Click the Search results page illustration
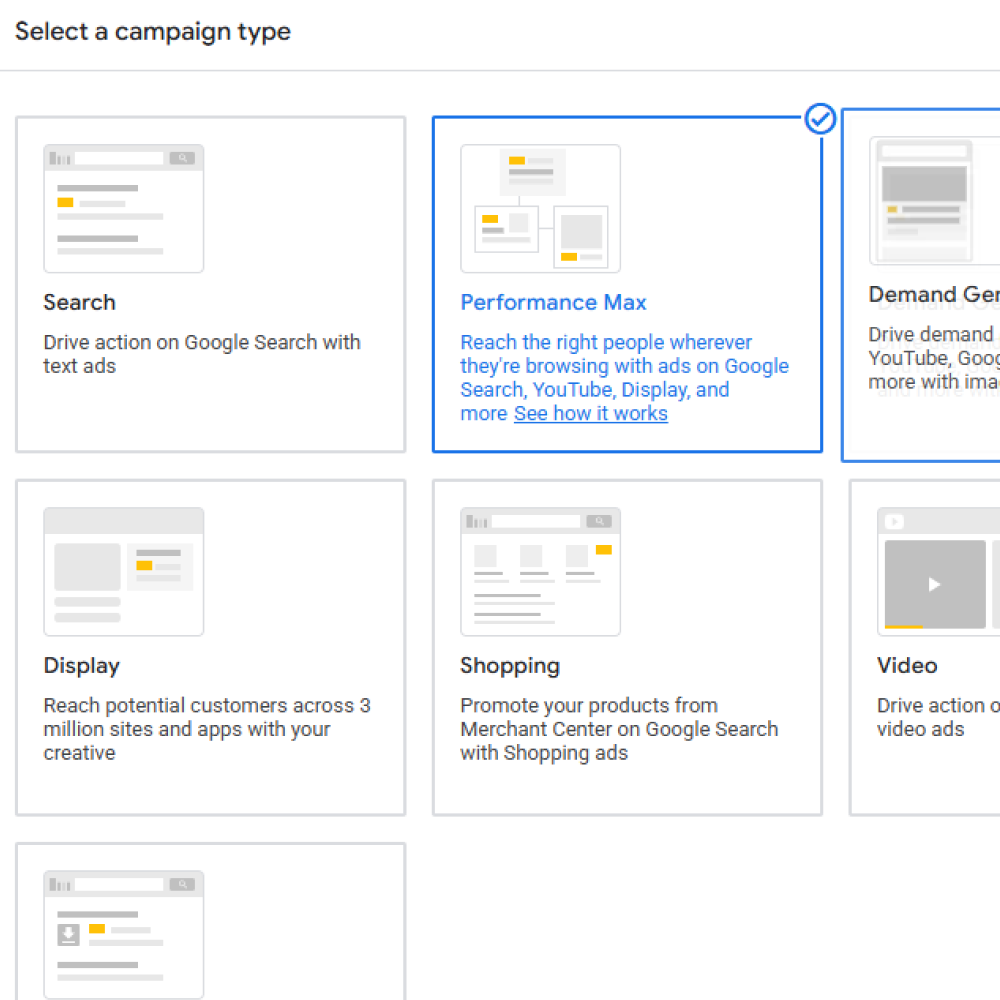The width and height of the screenshot is (1000, 1000). [123, 208]
